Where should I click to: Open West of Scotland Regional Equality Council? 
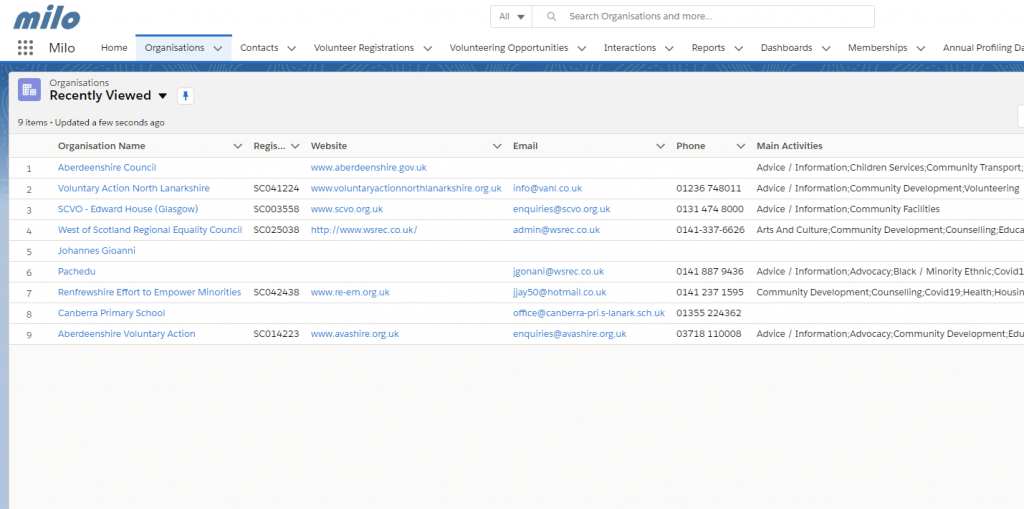click(x=150, y=230)
